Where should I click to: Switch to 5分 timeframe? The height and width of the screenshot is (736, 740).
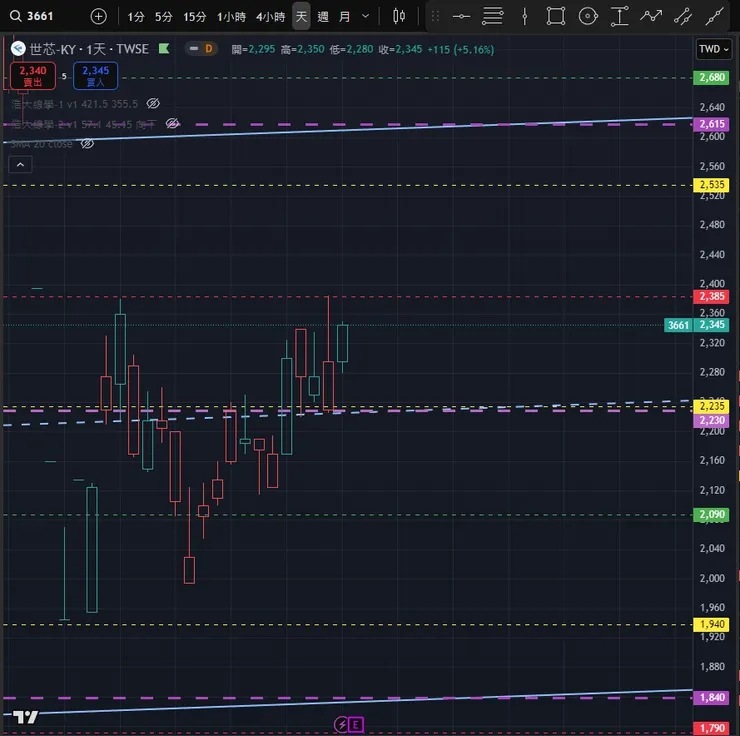(164, 17)
